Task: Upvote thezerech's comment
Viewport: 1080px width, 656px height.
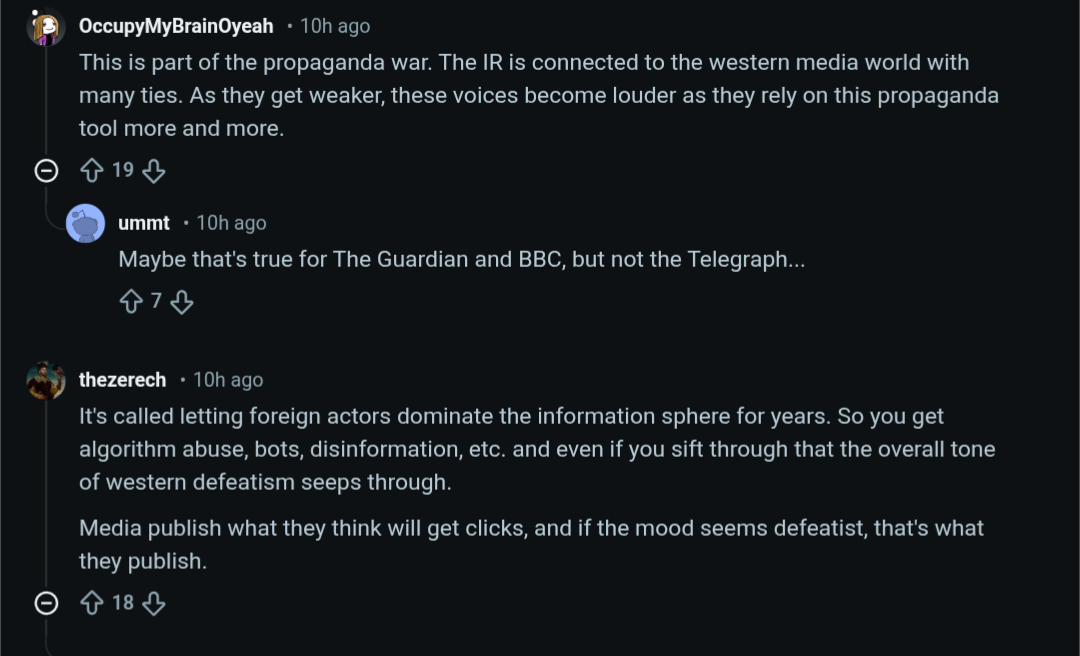Action: [92, 603]
